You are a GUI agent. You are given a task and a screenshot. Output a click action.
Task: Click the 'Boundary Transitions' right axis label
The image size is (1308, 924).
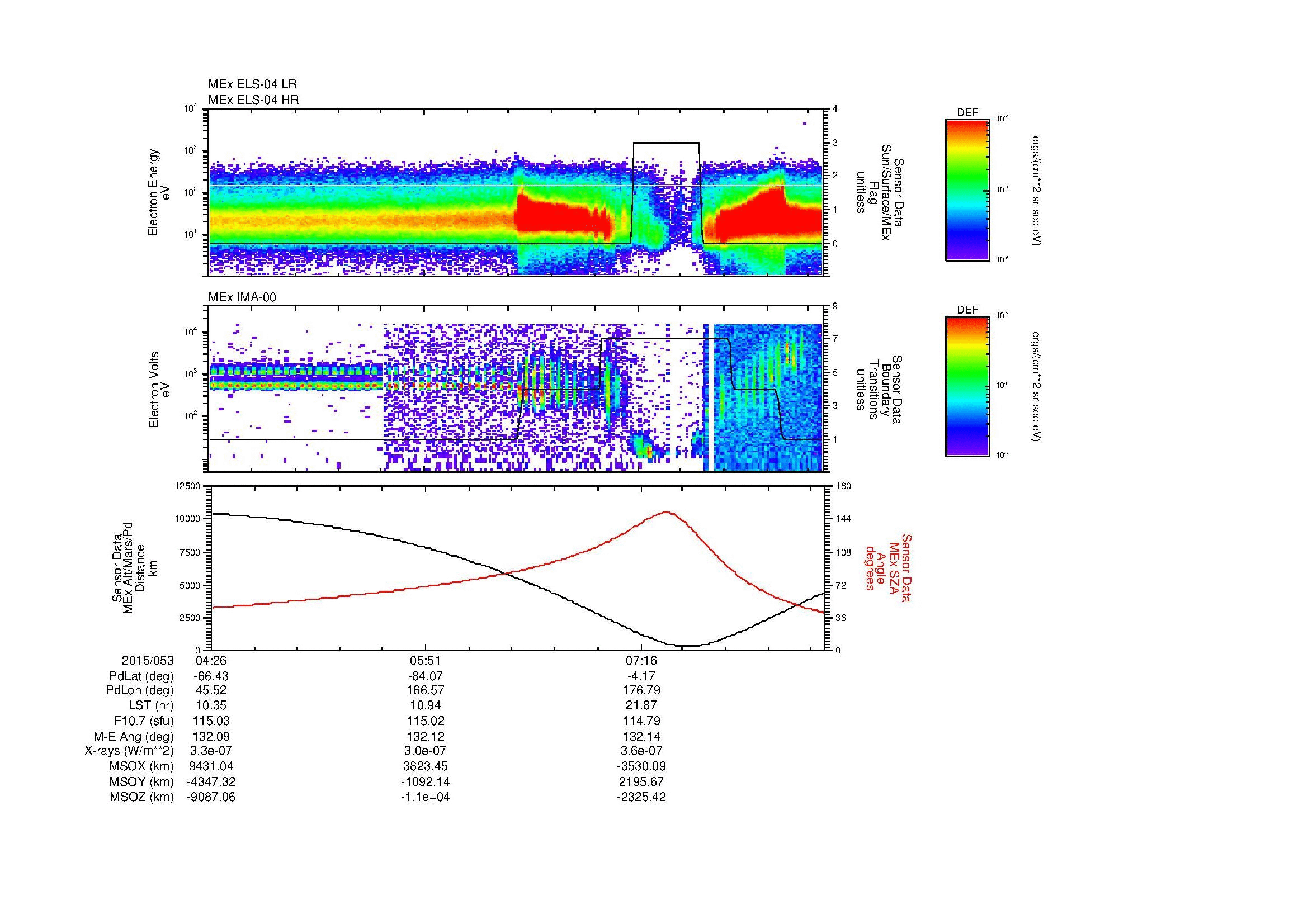[x=880, y=390]
